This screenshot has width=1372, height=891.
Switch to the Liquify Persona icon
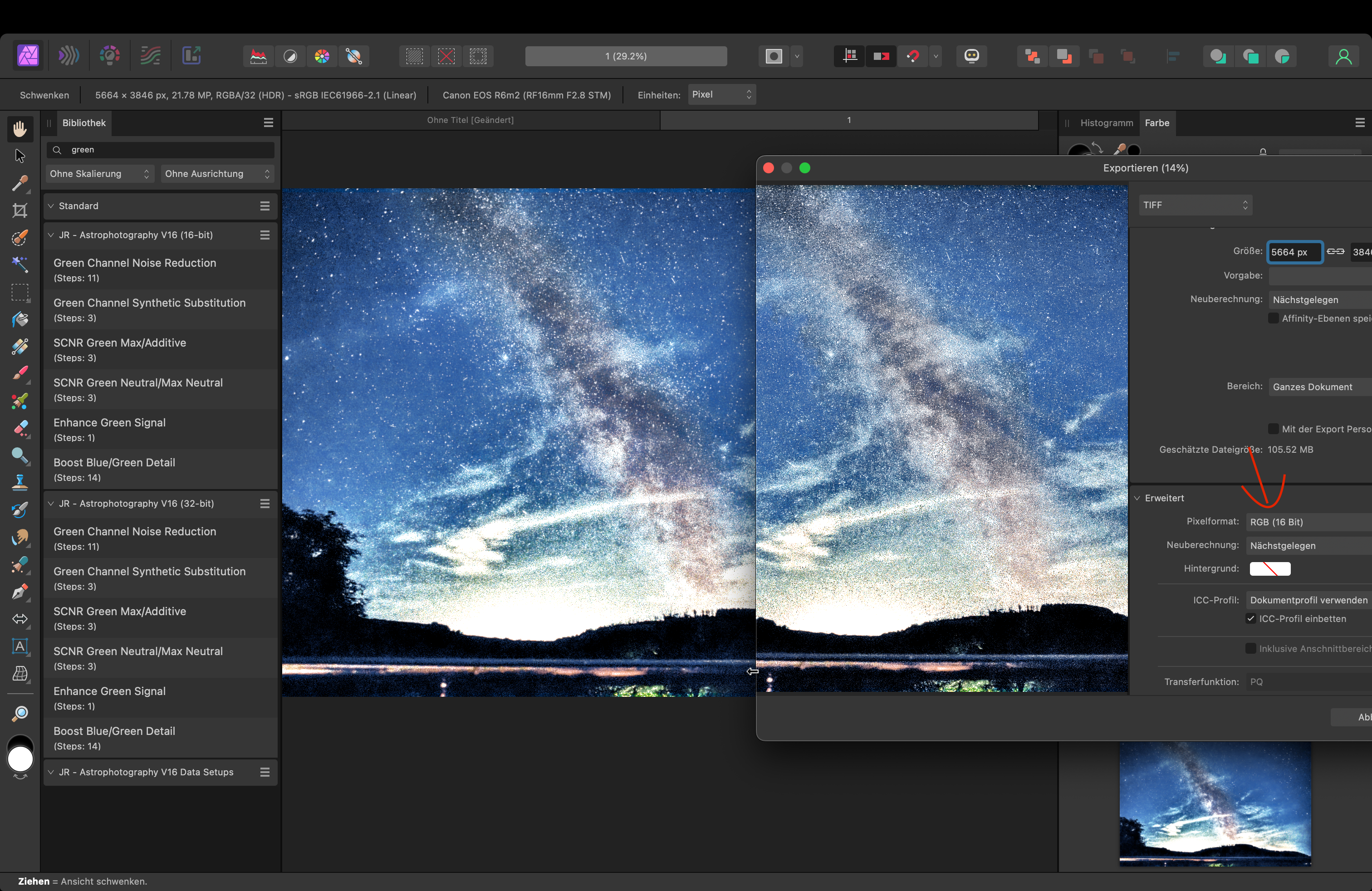tap(69, 56)
